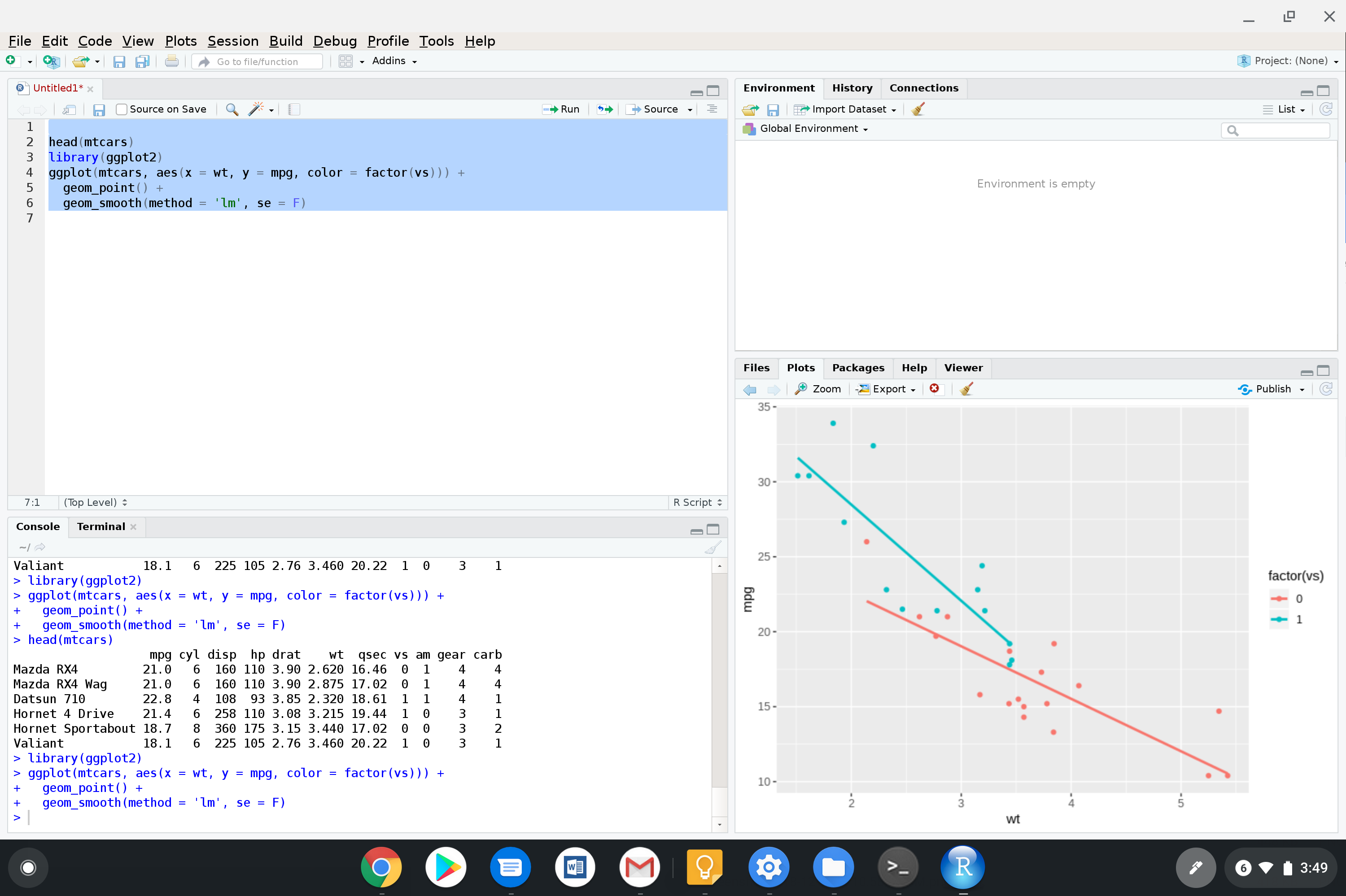The height and width of the screenshot is (896, 1346).
Task: Minimize the Environment pane
Action: [x=1307, y=91]
